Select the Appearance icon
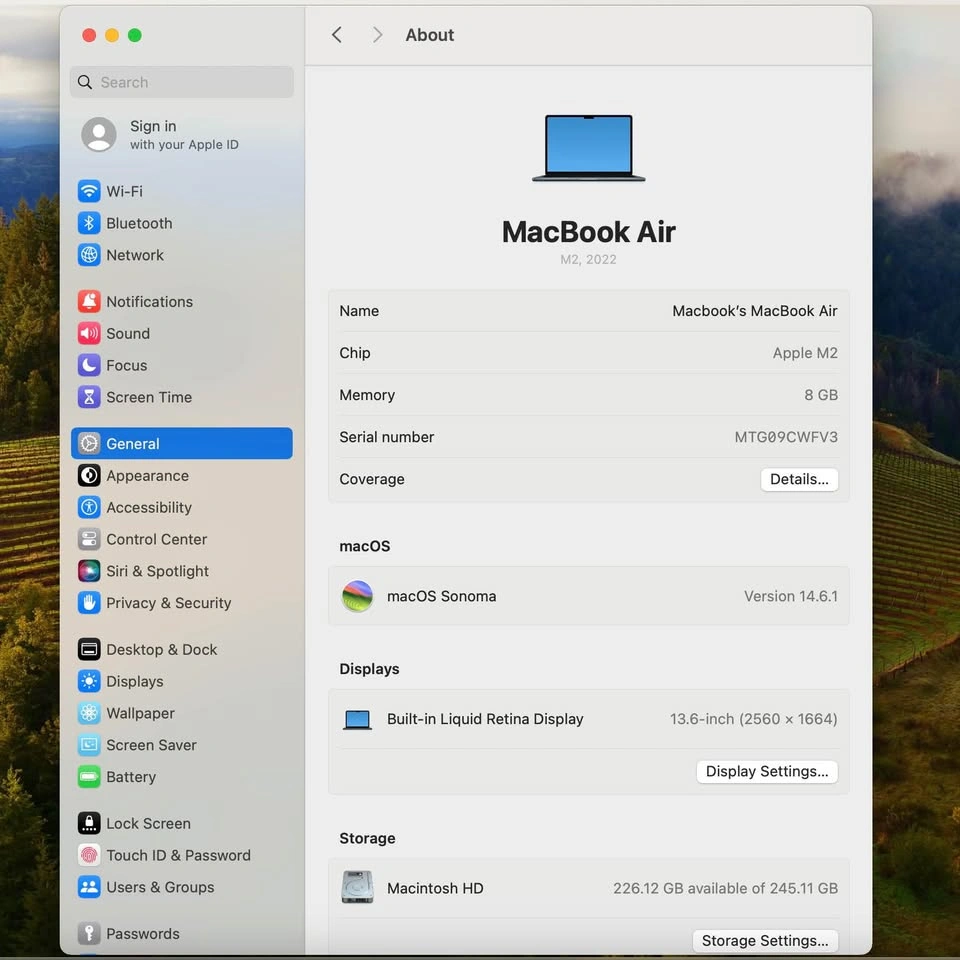Screen dimensions: 960x960 coord(89,475)
